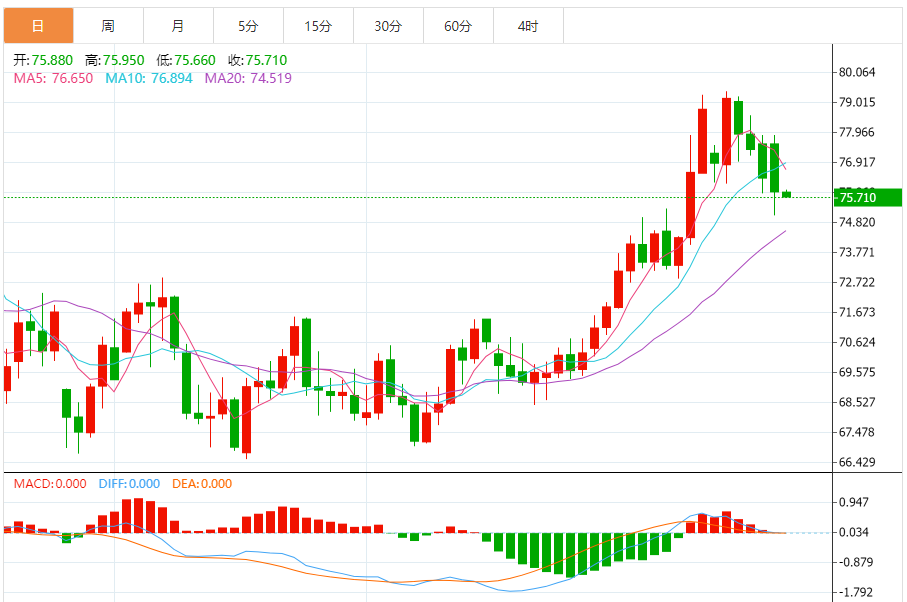Click the MA20: 74.519 indicator text

(x=248, y=78)
